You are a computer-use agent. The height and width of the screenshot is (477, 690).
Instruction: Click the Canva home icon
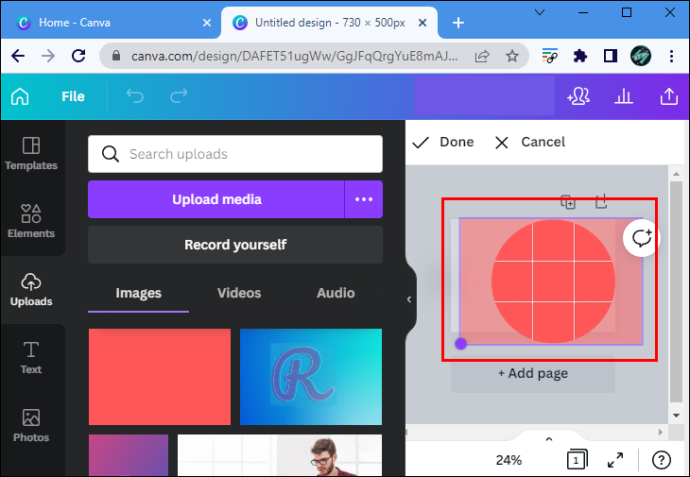20,96
